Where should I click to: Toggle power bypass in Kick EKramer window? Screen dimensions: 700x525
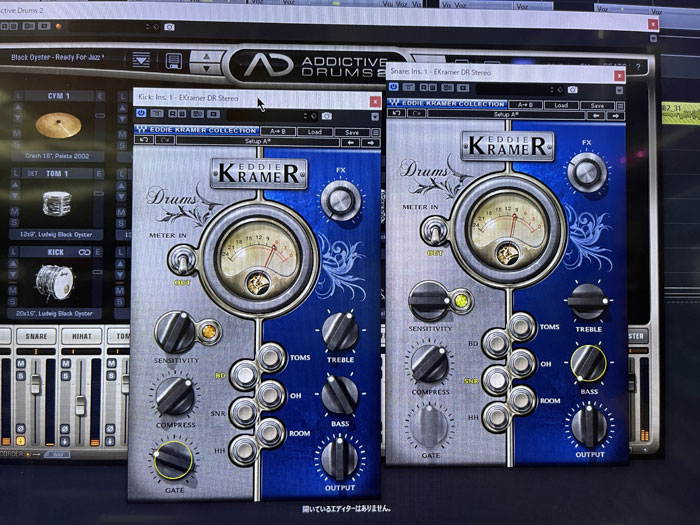coord(141,113)
